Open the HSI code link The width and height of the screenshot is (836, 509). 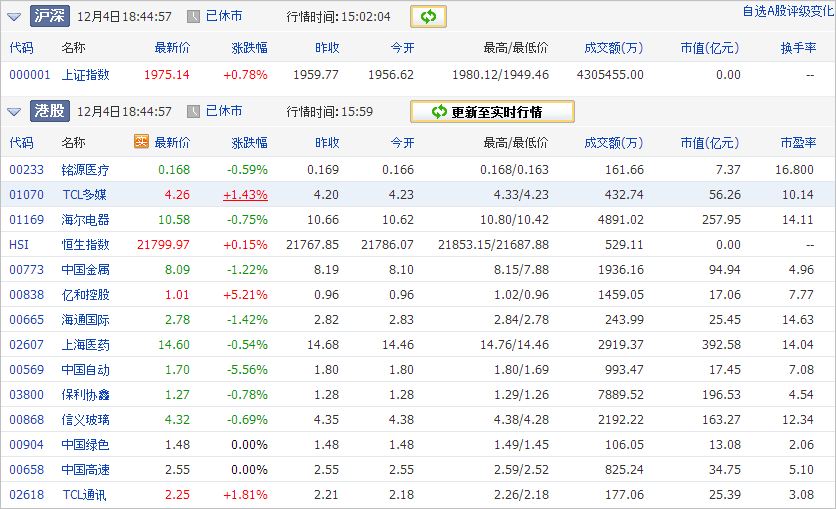coord(19,245)
